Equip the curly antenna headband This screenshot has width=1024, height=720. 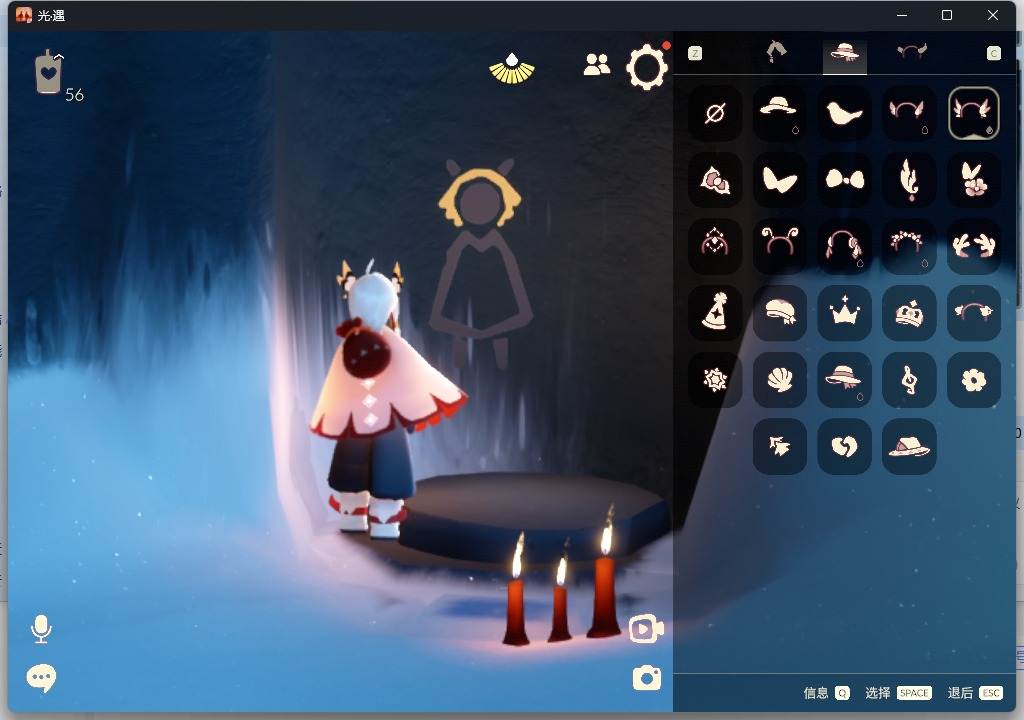point(779,246)
